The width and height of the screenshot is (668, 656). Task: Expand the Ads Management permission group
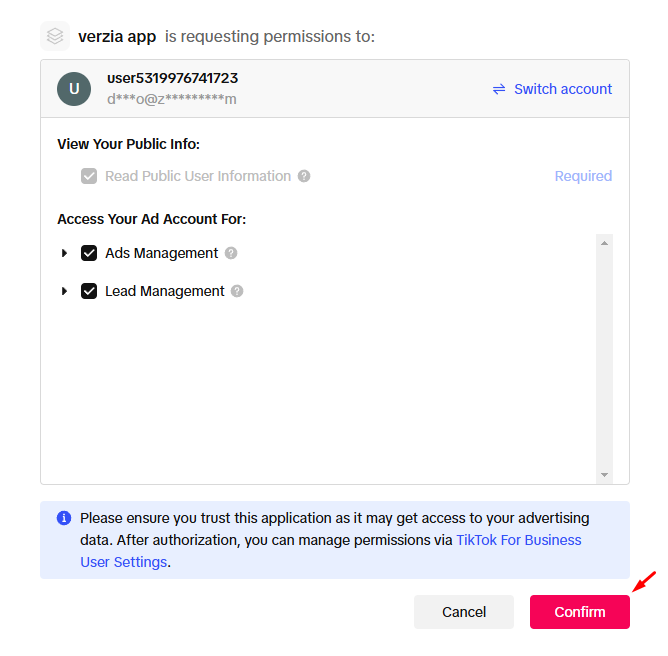[65, 253]
